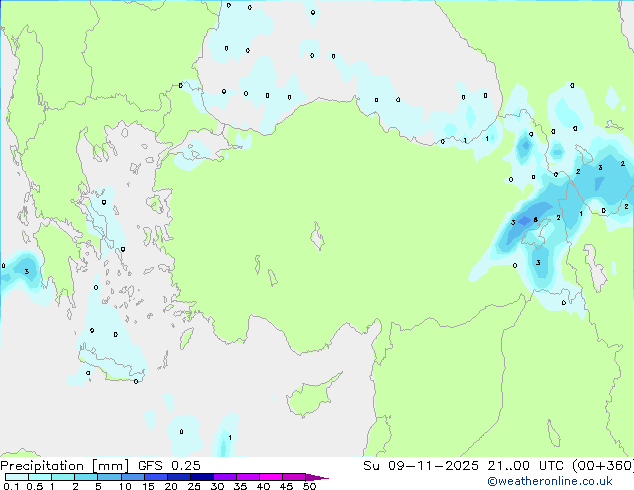The height and width of the screenshot is (490, 634).
Task: Click the above-50 arrow tip of legend
Action: pos(317,477)
